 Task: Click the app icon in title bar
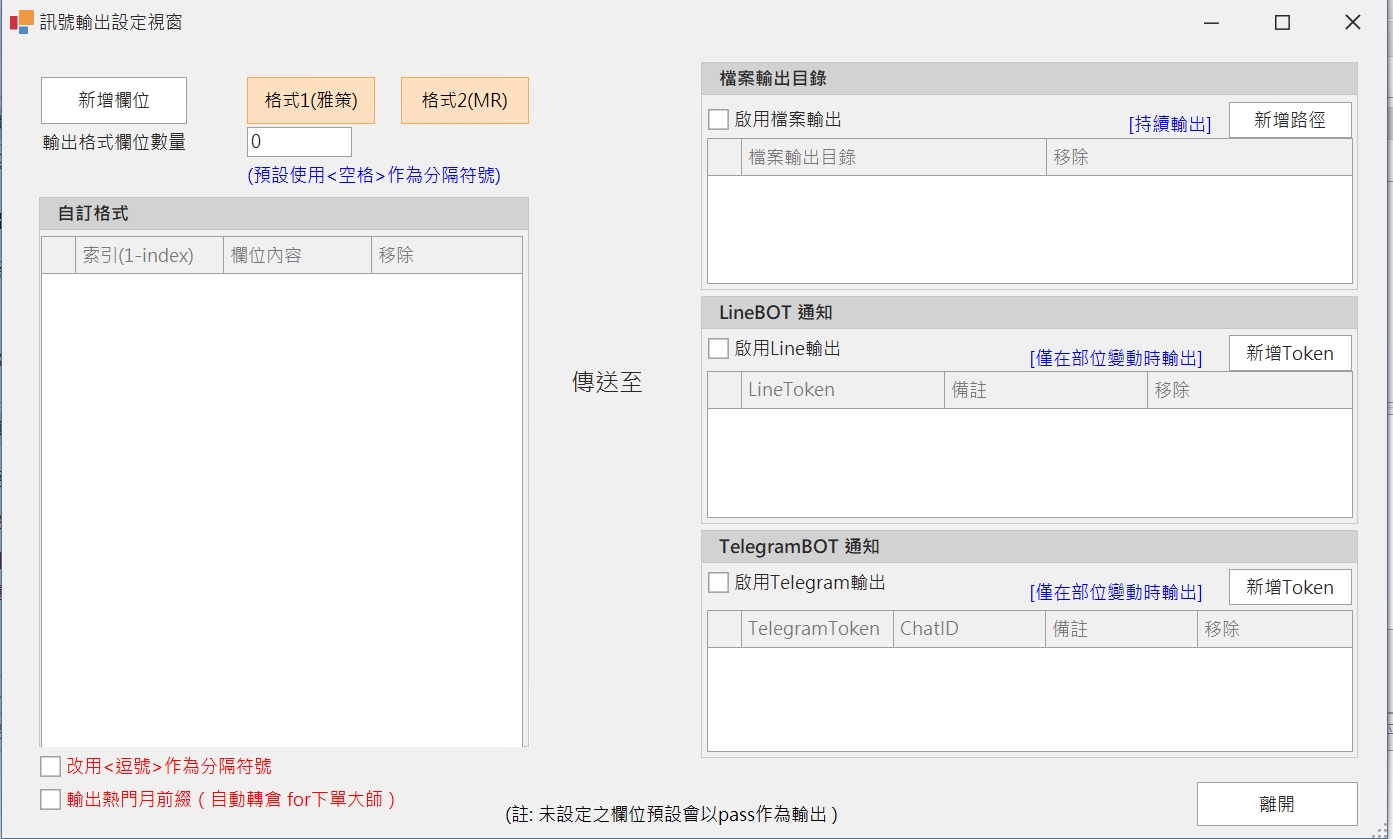(22, 22)
